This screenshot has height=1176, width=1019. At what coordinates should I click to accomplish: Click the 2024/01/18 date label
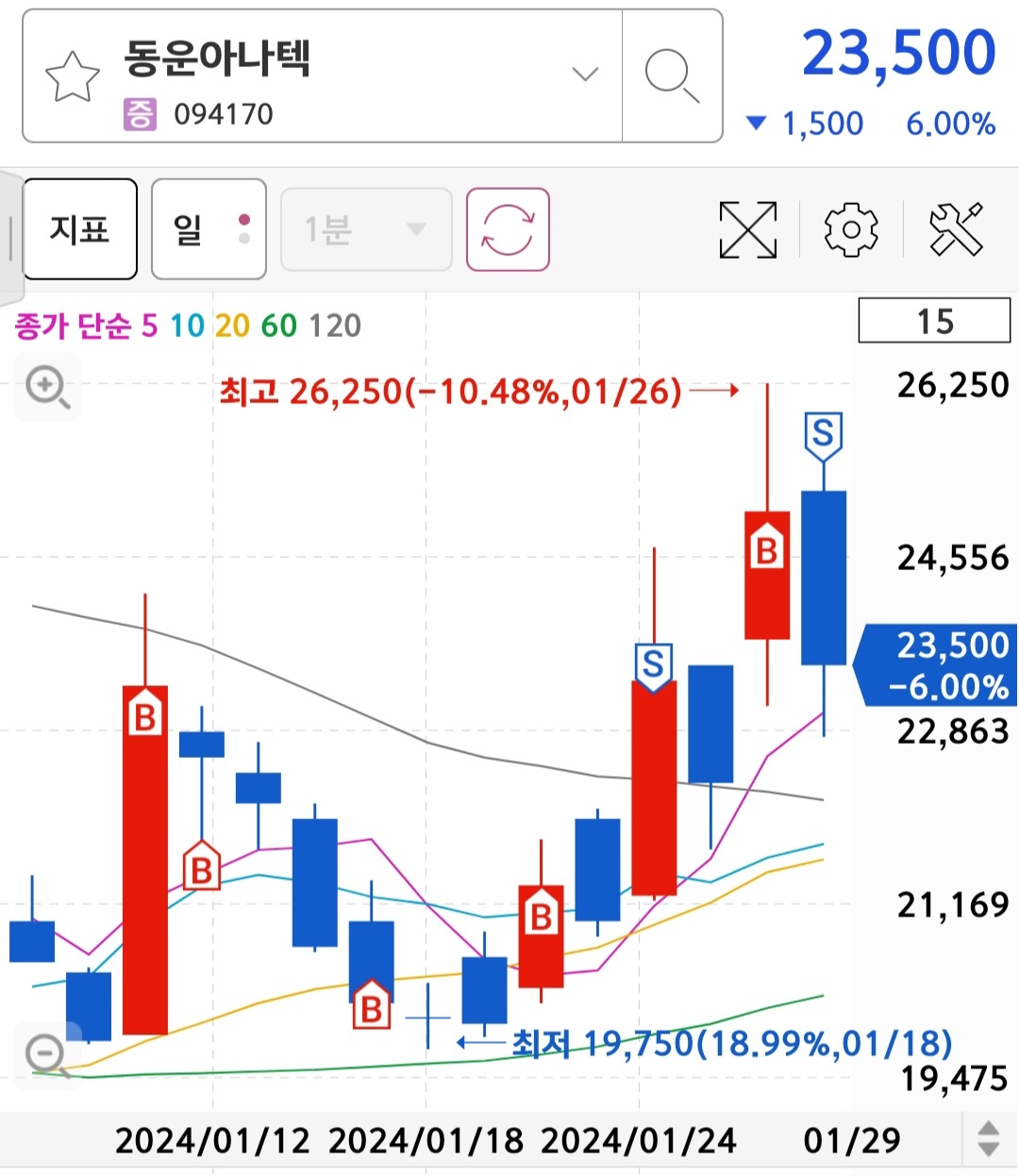pos(426,1140)
